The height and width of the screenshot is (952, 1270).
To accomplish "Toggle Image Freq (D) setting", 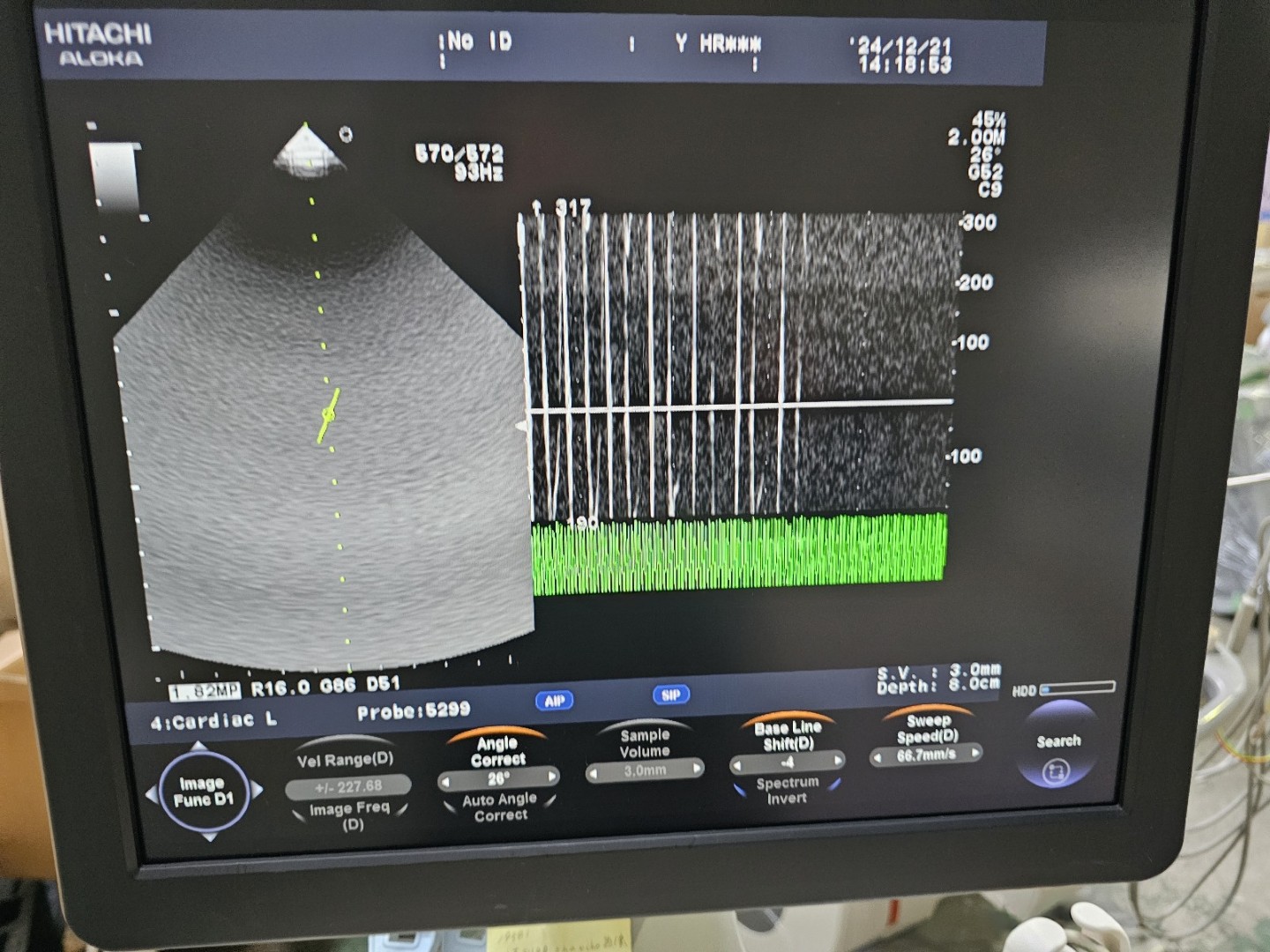I will point(350,815).
